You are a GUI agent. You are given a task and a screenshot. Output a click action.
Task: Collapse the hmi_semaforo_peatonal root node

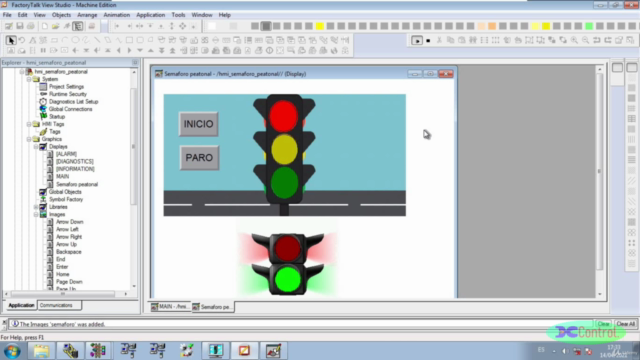[x=22, y=71]
